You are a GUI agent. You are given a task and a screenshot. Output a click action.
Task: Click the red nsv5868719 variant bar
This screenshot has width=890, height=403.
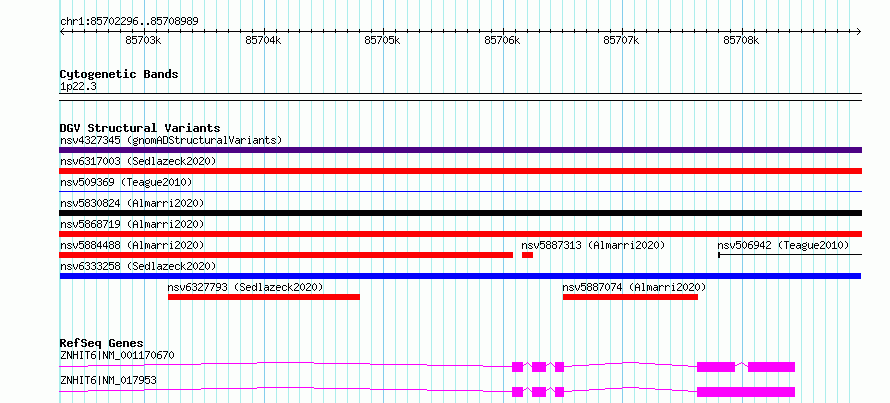pyautogui.click(x=460, y=234)
